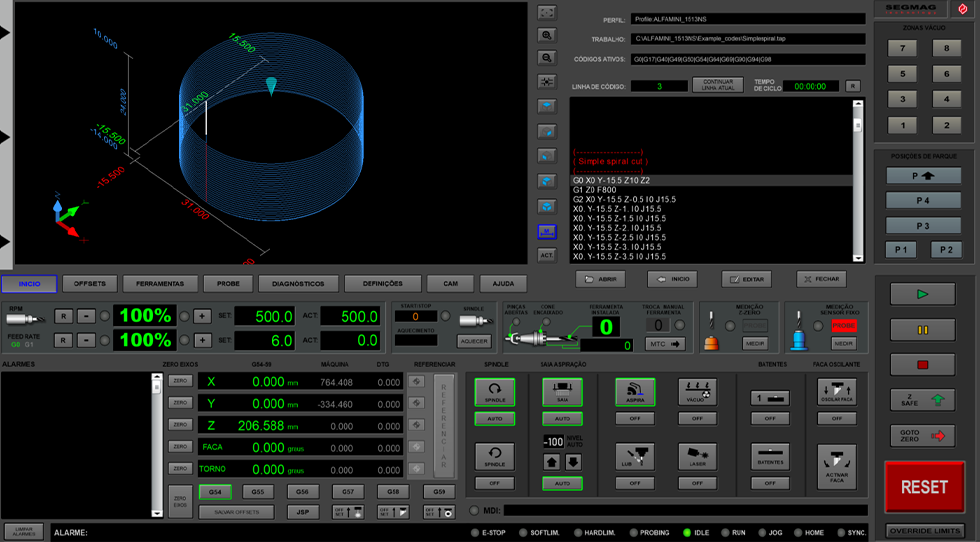The height and width of the screenshot is (542, 980).
Task: Click the GOTO ZERO button
Action: coord(922,436)
